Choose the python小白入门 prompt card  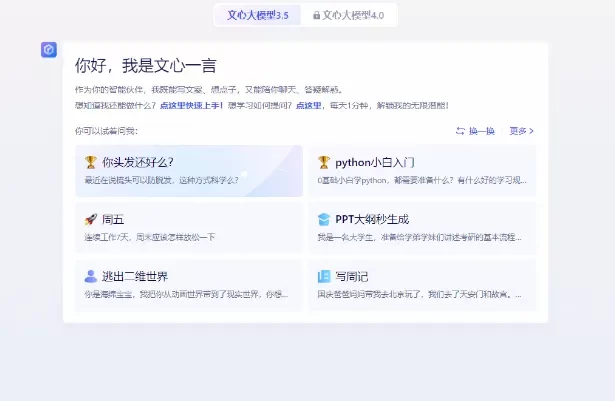(422, 171)
